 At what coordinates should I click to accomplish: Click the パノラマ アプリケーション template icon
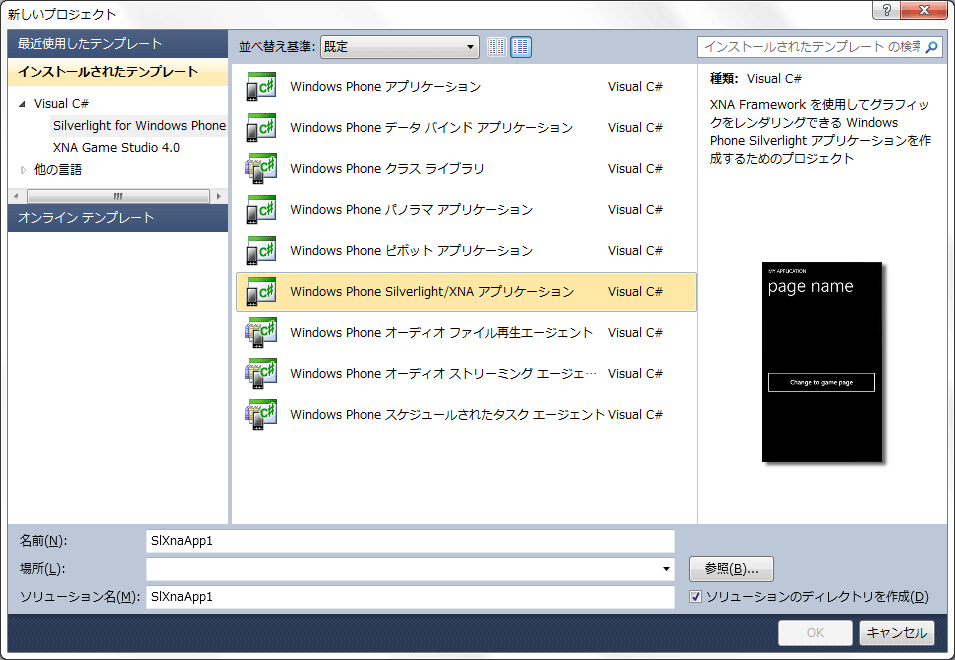(261, 209)
